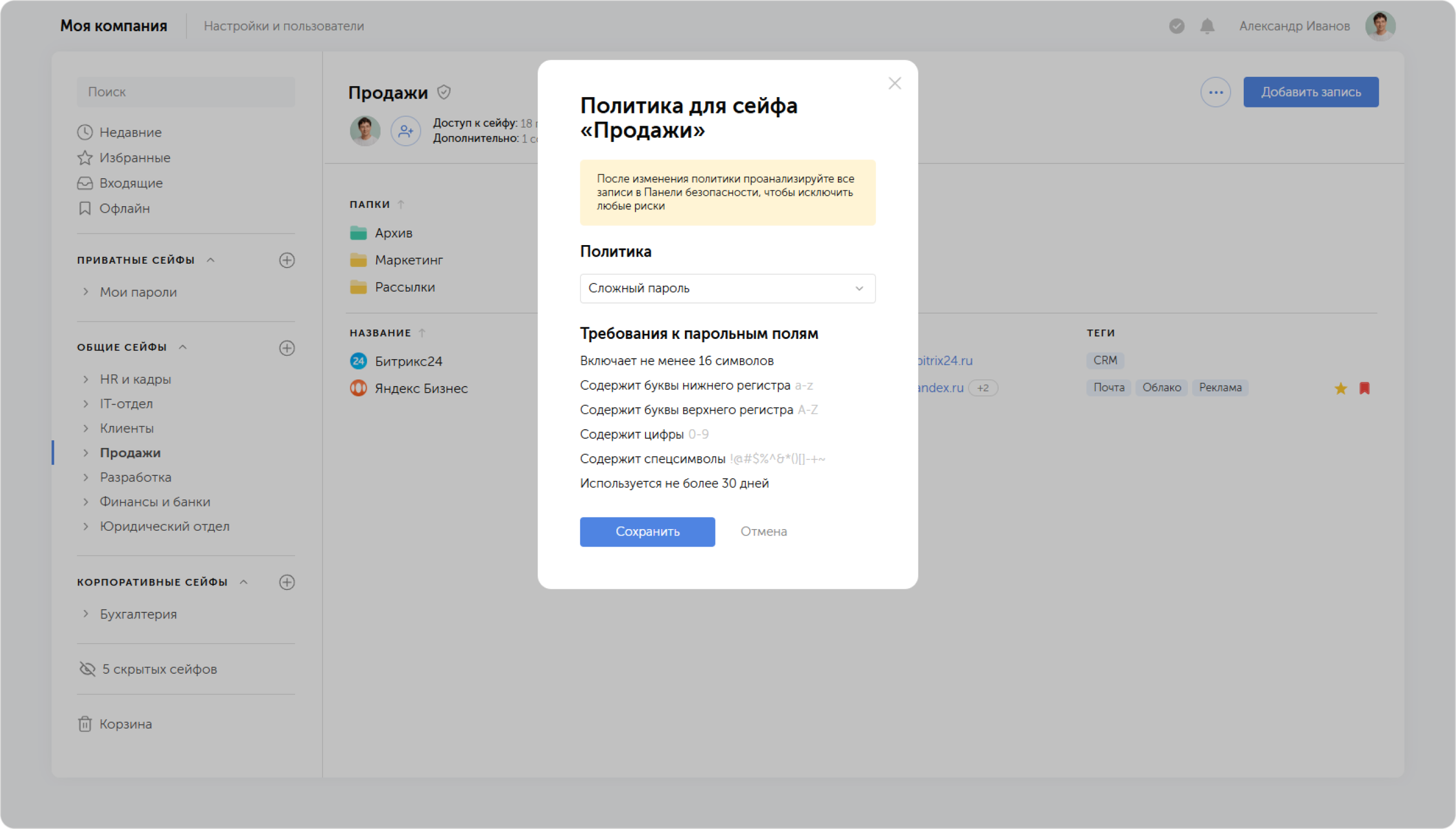Expand the IT-отдел safe
Image resolution: width=1456 pixels, height=829 pixels.
[x=86, y=404]
